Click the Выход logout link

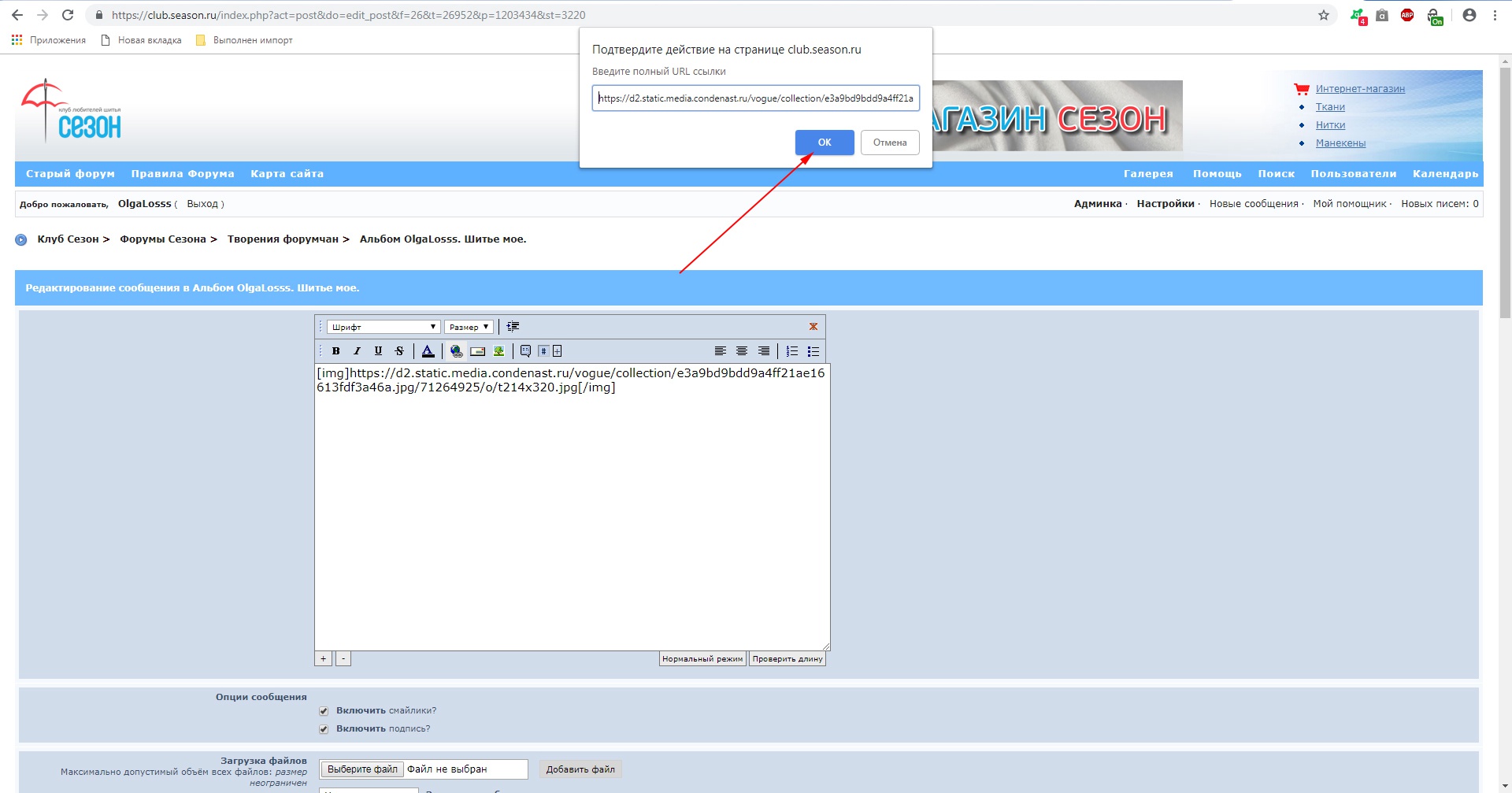click(x=202, y=204)
